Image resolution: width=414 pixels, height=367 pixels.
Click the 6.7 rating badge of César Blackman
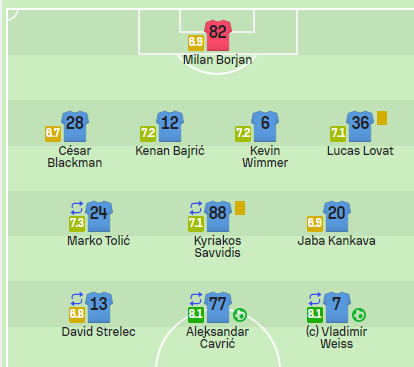53,134
